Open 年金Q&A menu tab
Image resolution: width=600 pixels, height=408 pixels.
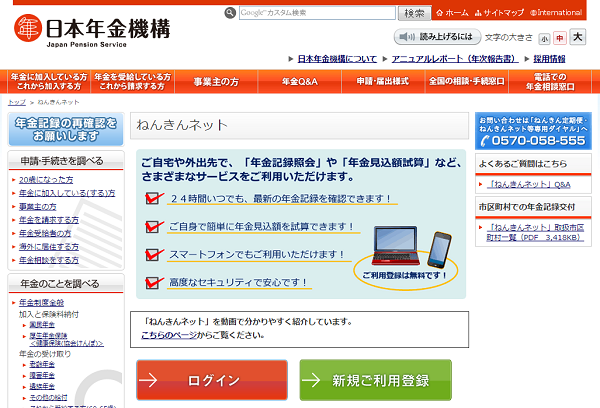click(x=300, y=82)
